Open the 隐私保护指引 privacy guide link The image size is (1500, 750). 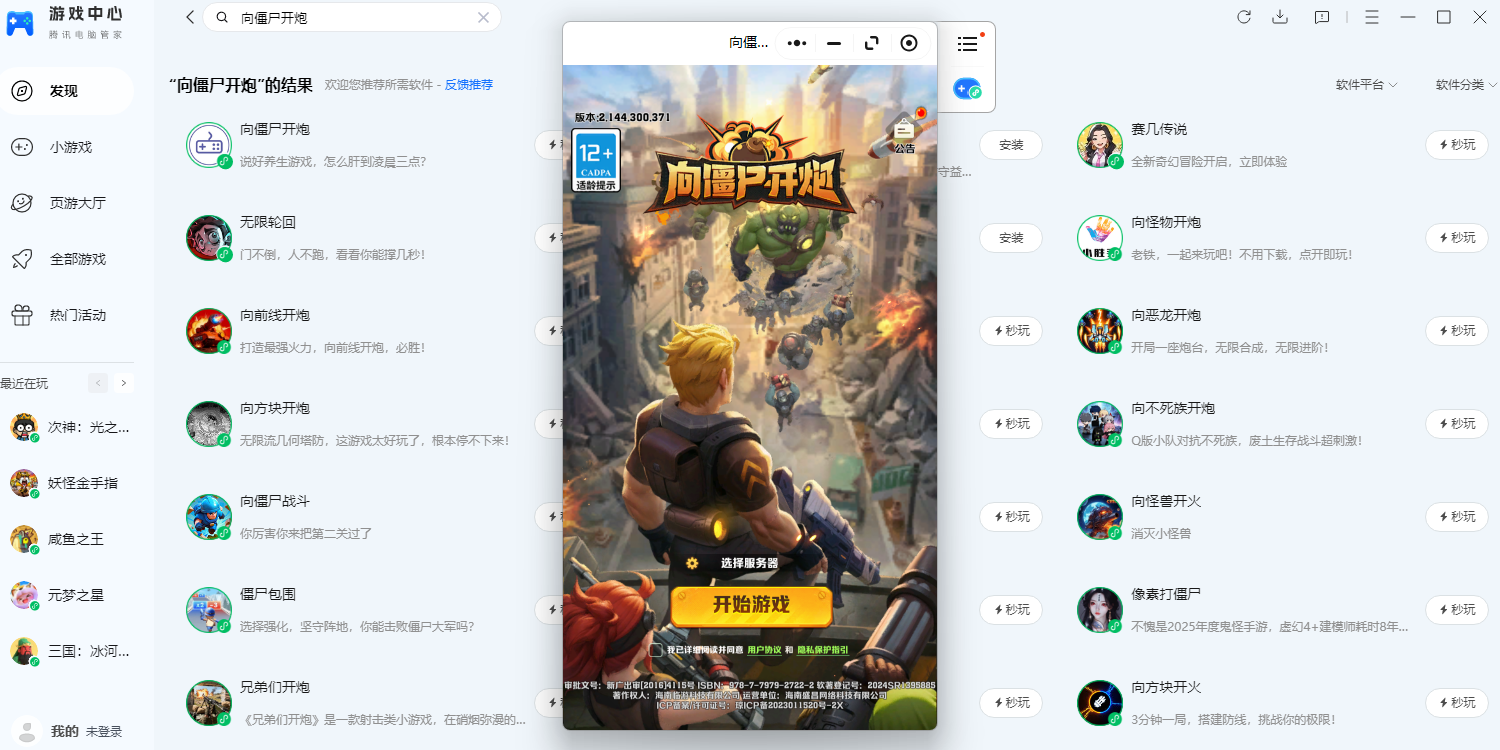[823, 650]
